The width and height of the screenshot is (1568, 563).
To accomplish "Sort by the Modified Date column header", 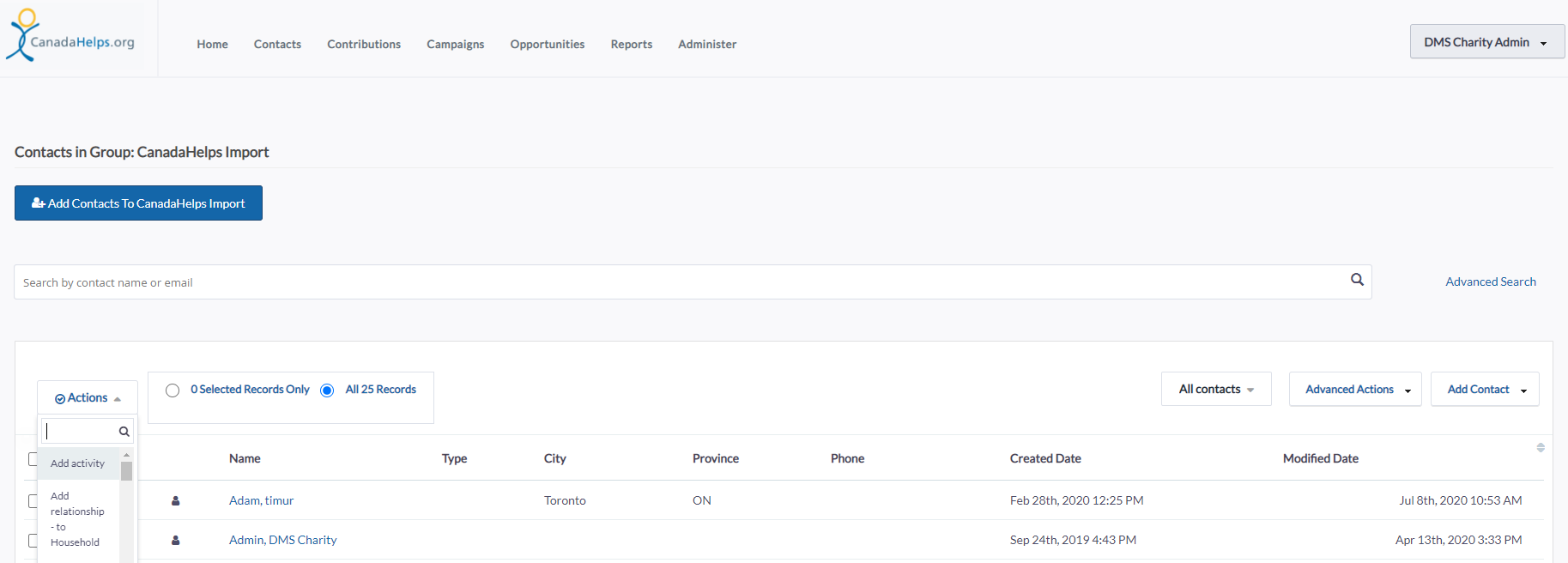I will [1321, 458].
